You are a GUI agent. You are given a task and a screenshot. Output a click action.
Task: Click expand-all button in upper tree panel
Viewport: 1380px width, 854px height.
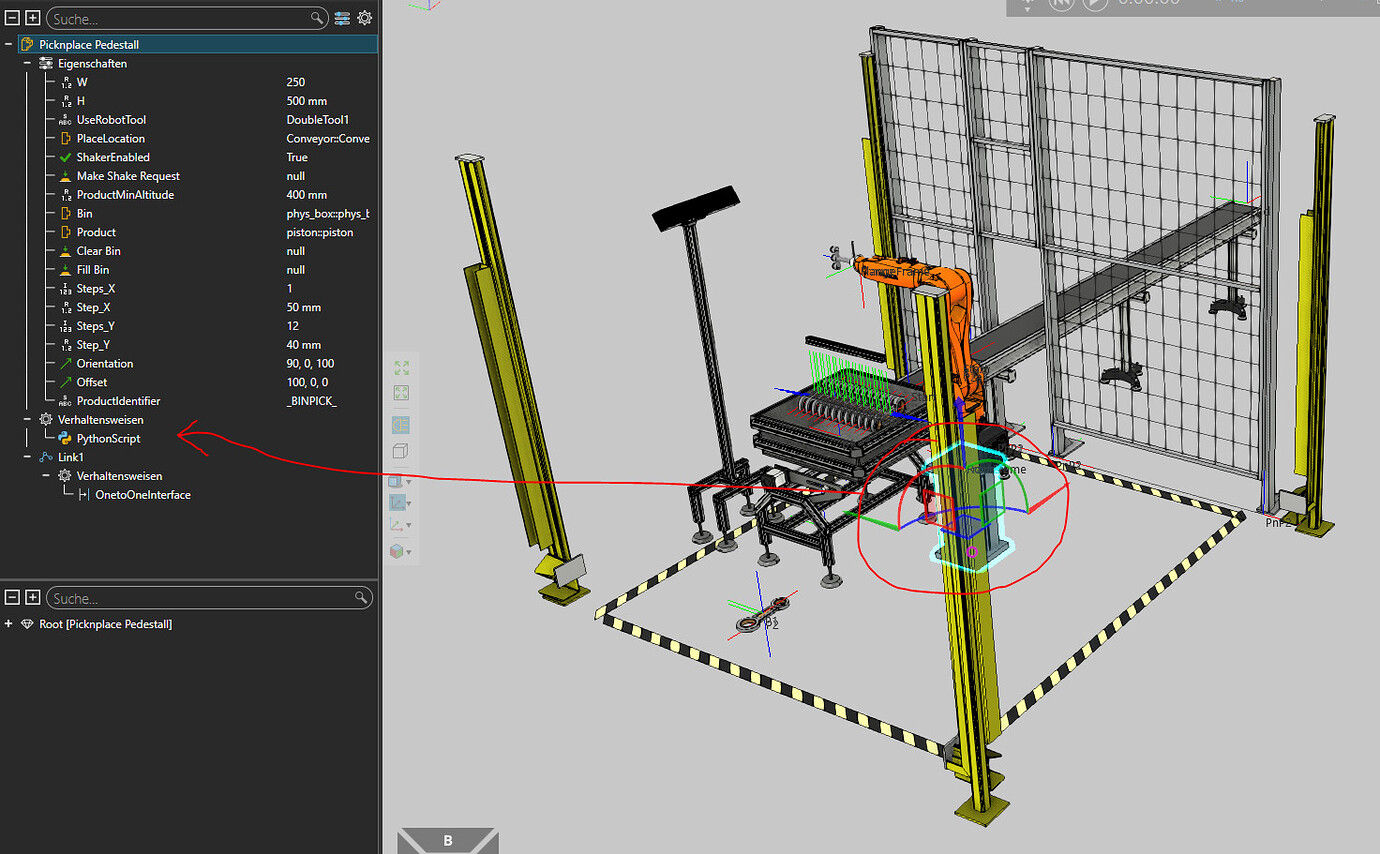(x=32, y=18)
